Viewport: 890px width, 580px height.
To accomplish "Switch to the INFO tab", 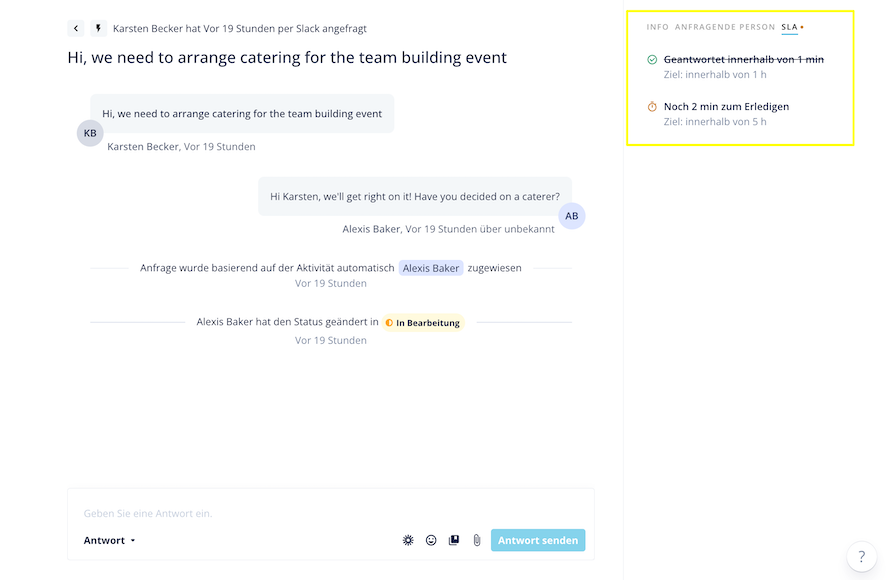I will coord(657,27).
